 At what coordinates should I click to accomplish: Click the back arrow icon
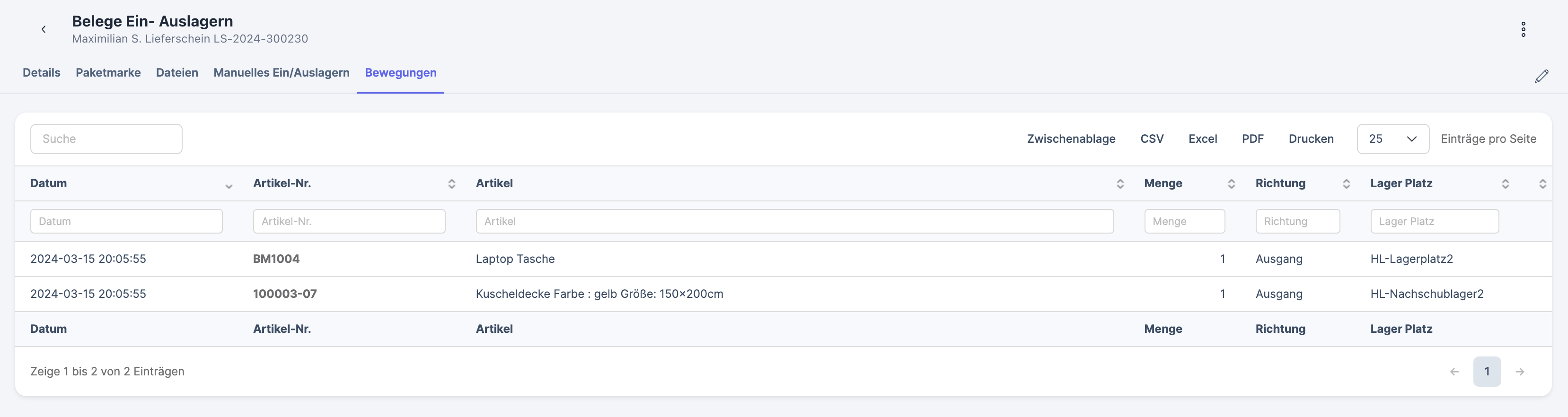click(x=43, y=29)
